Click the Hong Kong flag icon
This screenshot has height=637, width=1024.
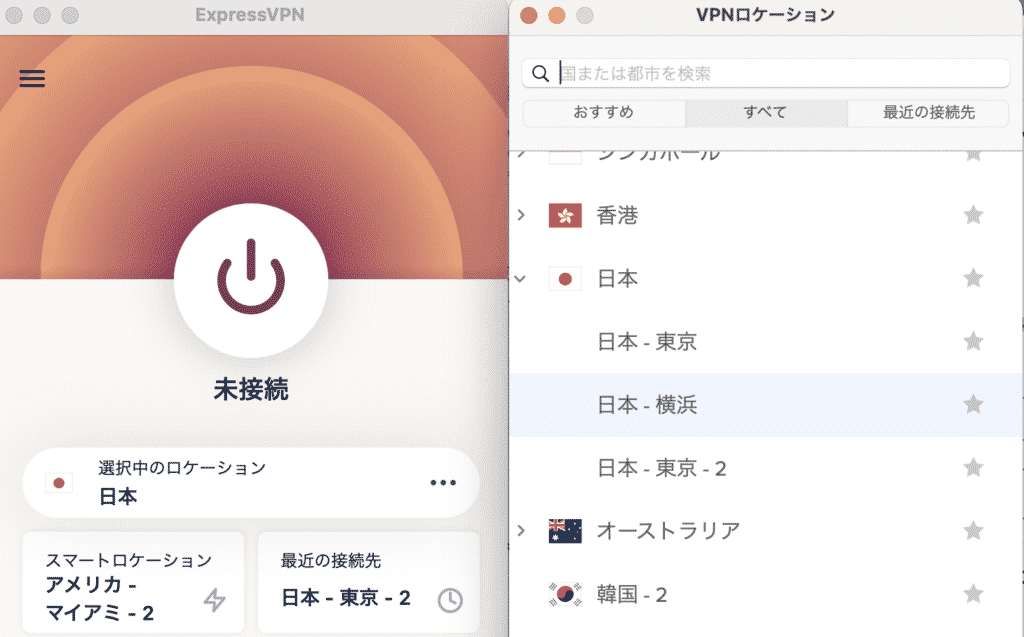(x=565, y=215)
